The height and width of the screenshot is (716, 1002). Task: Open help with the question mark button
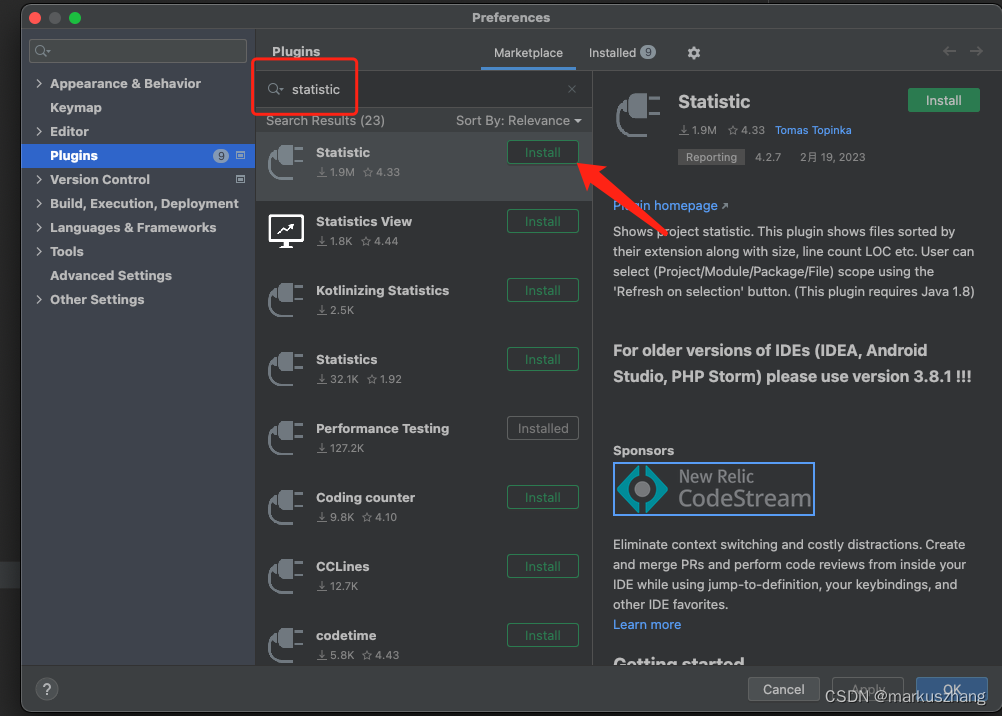(x=47, y=689)
